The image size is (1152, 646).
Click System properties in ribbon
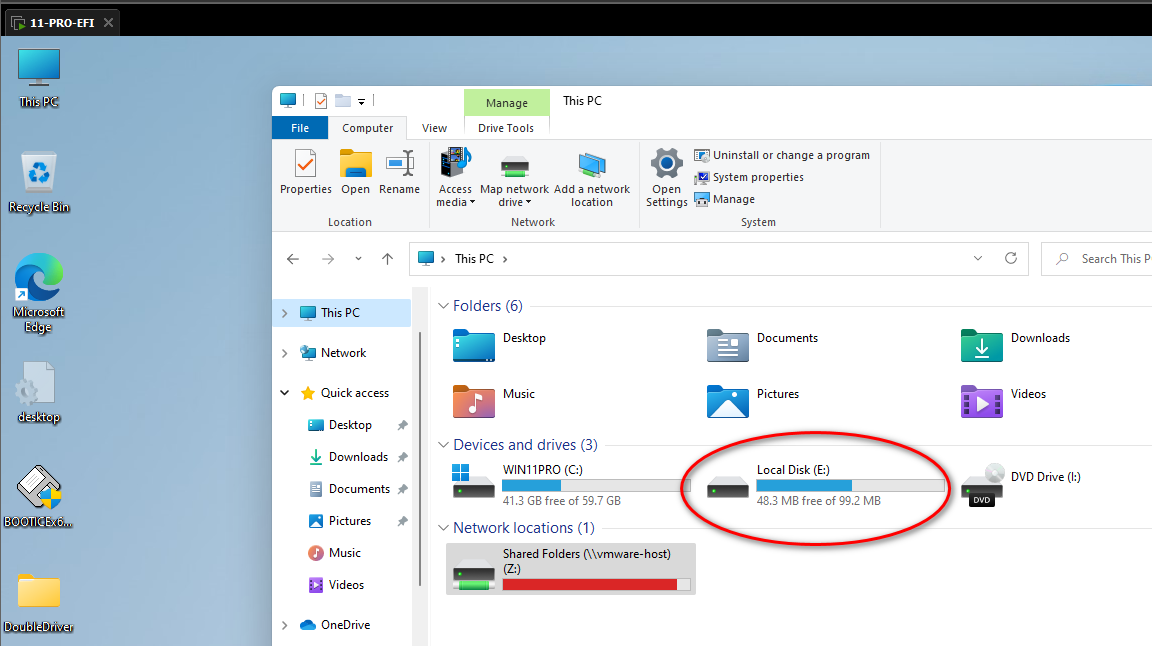tap(749, 177)
